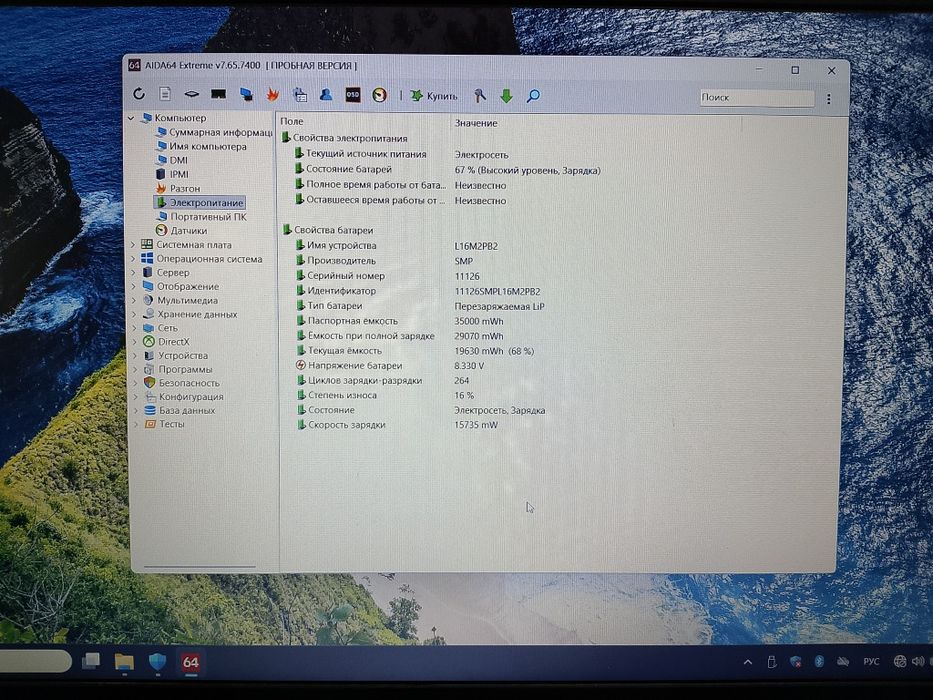Select Имя компьютера in the tree
The width and height of the screenshot is (933, 700).
(x=201, y=146)
